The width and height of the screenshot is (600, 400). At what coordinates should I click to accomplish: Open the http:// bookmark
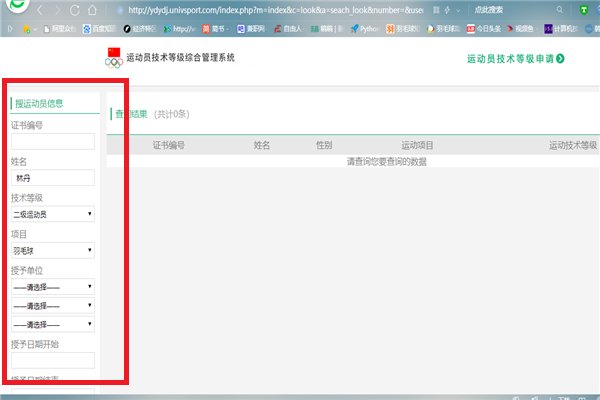(179, 29)
